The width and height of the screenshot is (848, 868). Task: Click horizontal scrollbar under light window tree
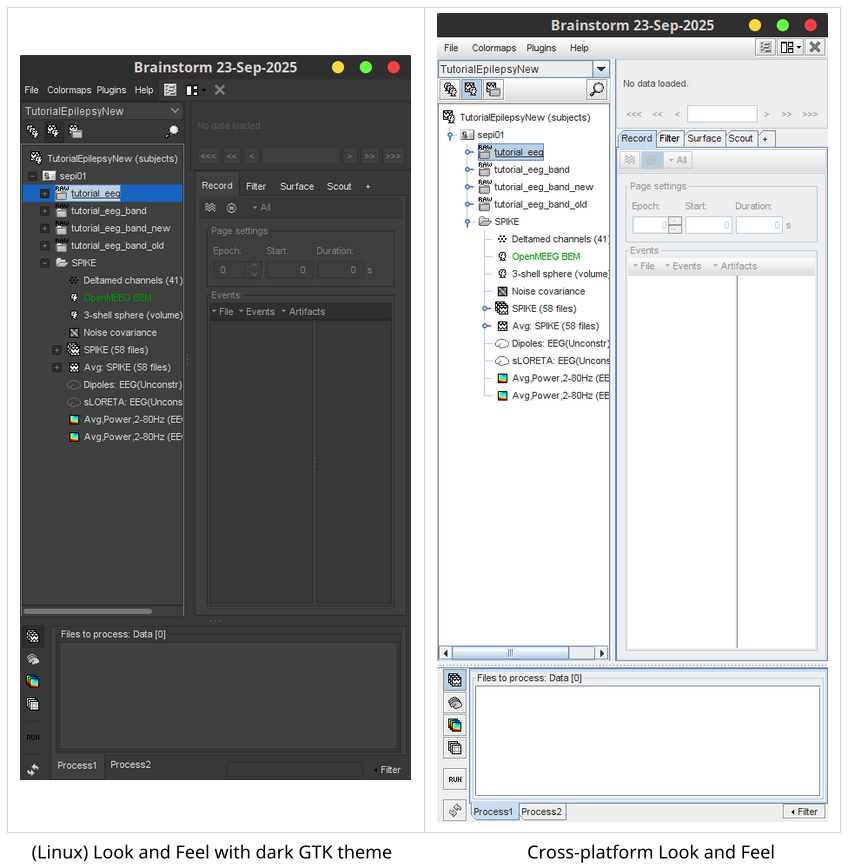(x=510, y=653)
